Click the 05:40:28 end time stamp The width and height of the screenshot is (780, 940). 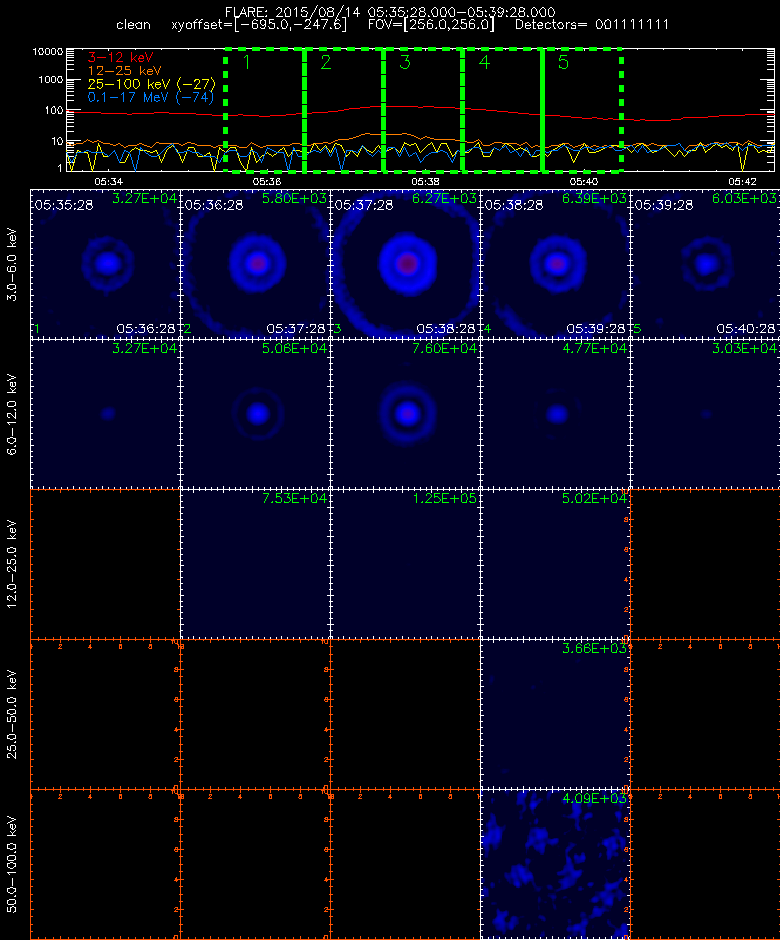pos(746,329)
